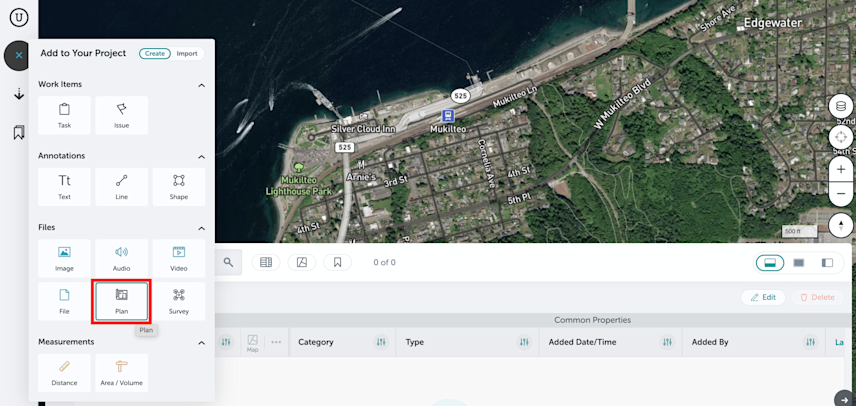856x406 pixels.
Task: Click the bookmark filter button
Action: click(x=337, y=262)
